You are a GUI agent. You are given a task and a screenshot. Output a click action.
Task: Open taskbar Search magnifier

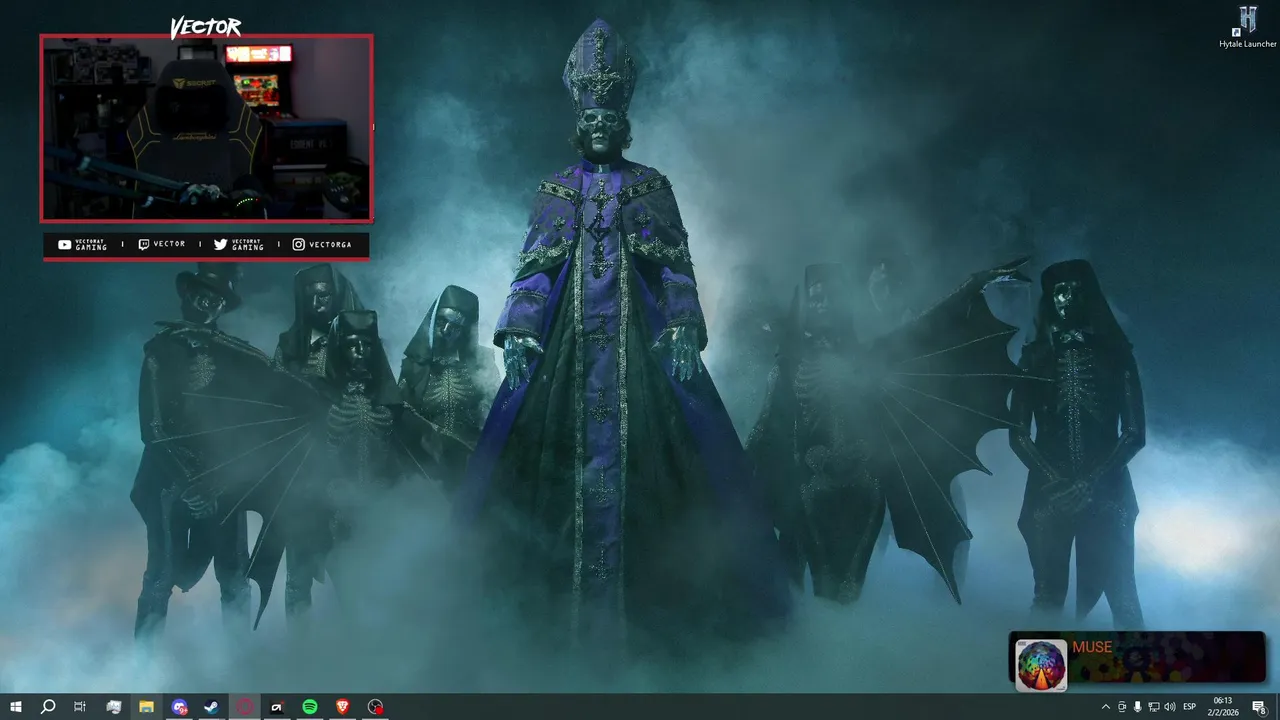tap(47, 707)
